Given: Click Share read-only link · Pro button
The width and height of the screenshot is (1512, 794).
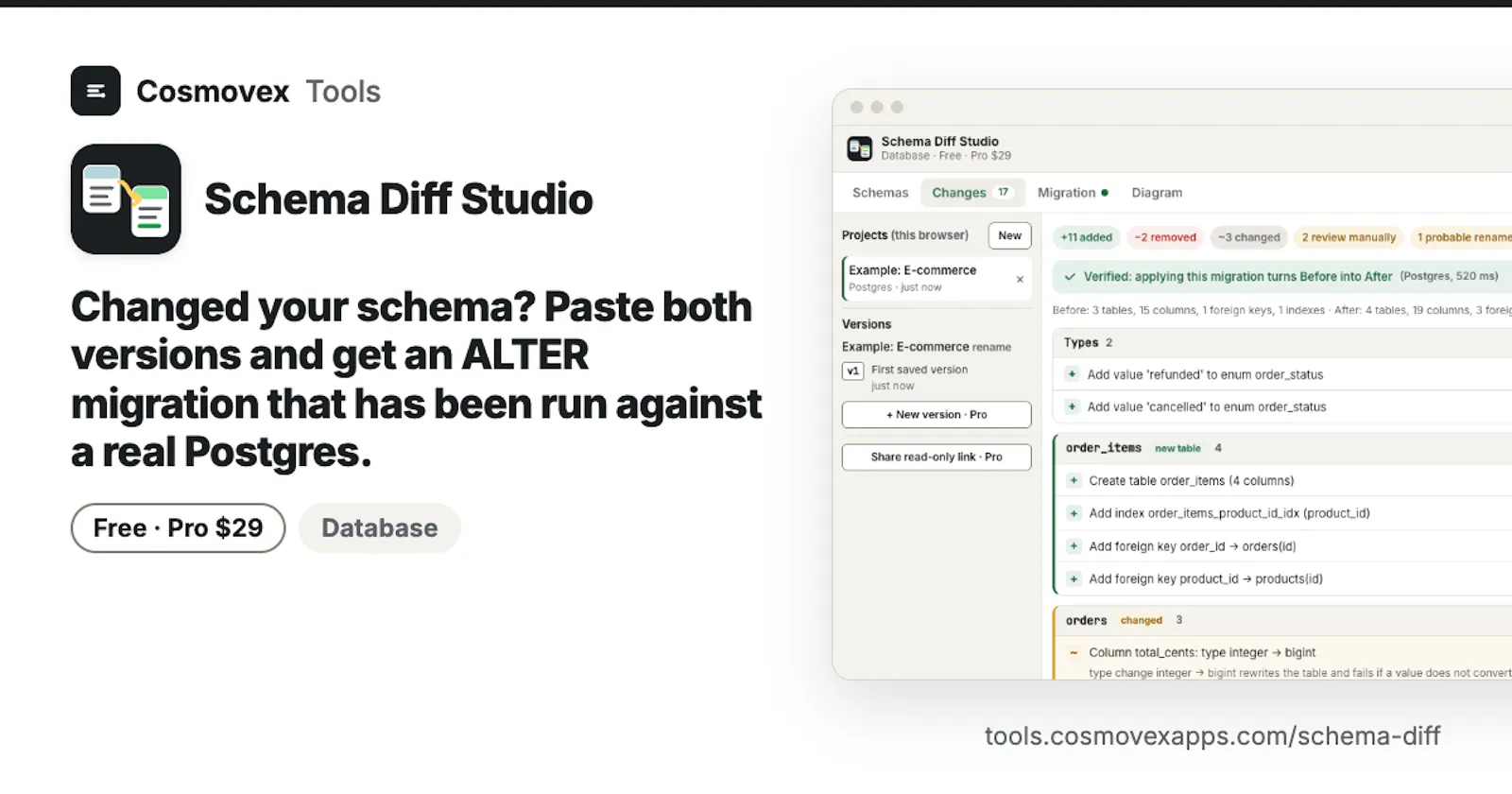Looking at the screenshot, I should coord(936,457).
